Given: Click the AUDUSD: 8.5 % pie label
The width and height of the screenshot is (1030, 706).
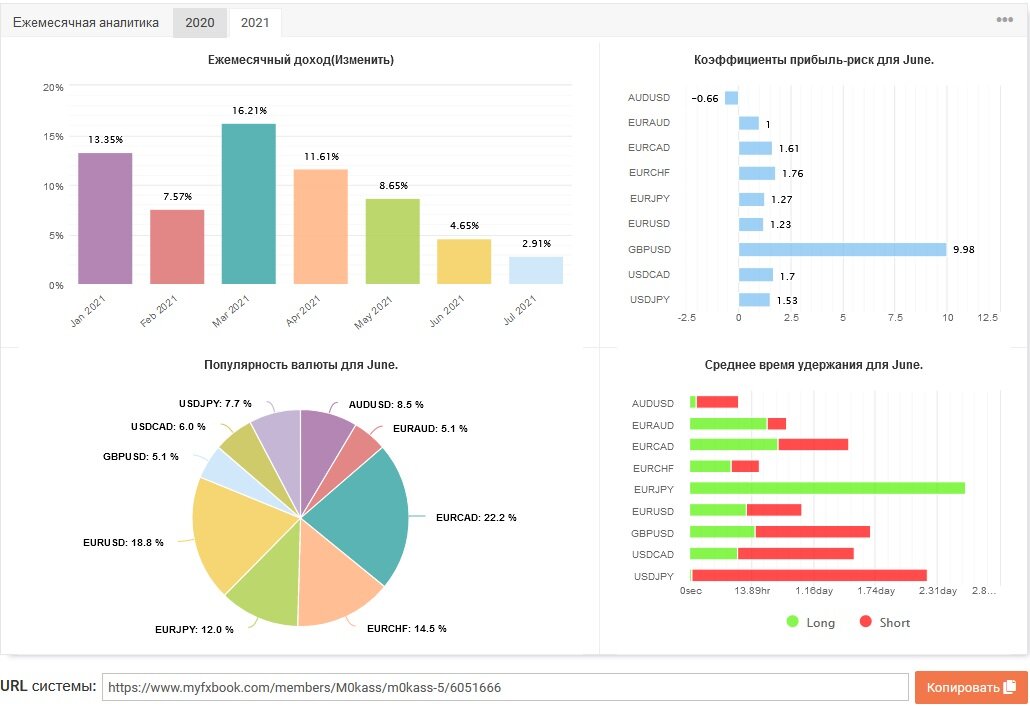Looking at the screenshot, I should [386, 405].
